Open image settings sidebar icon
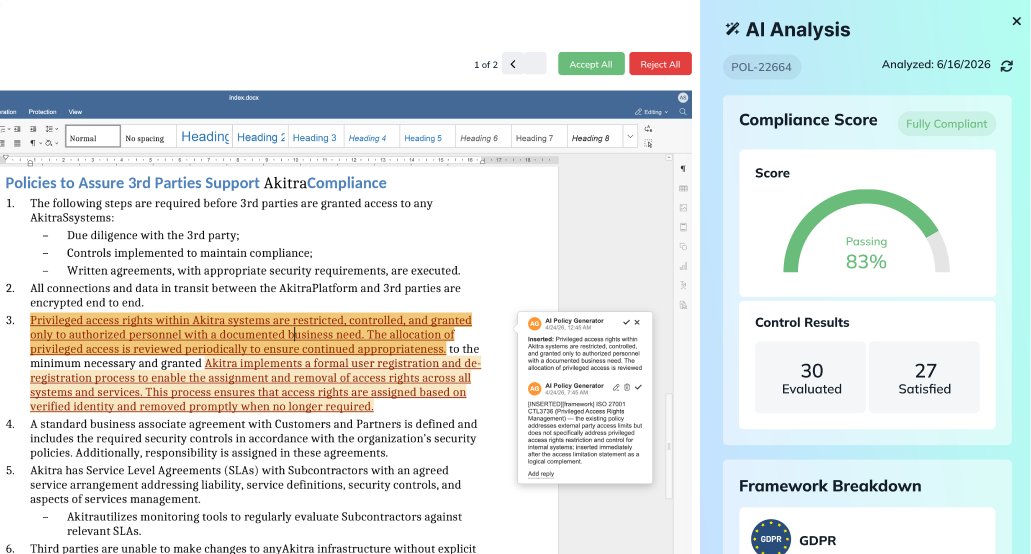Image resolution: width=1031 pixels, height=554 pixels. click(683, 208)
